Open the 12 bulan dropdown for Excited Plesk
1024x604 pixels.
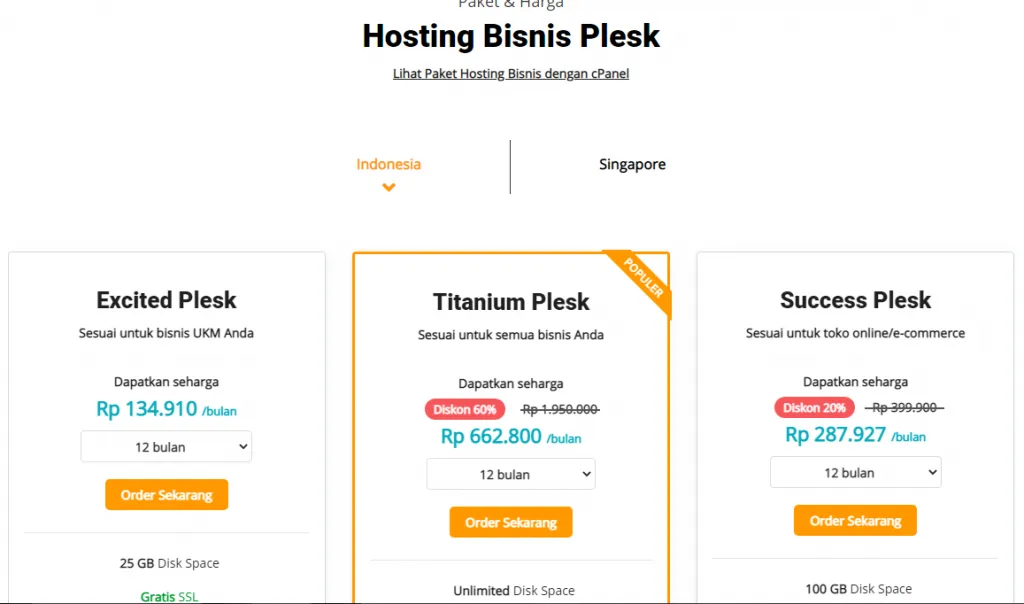[x=166, y=446]
